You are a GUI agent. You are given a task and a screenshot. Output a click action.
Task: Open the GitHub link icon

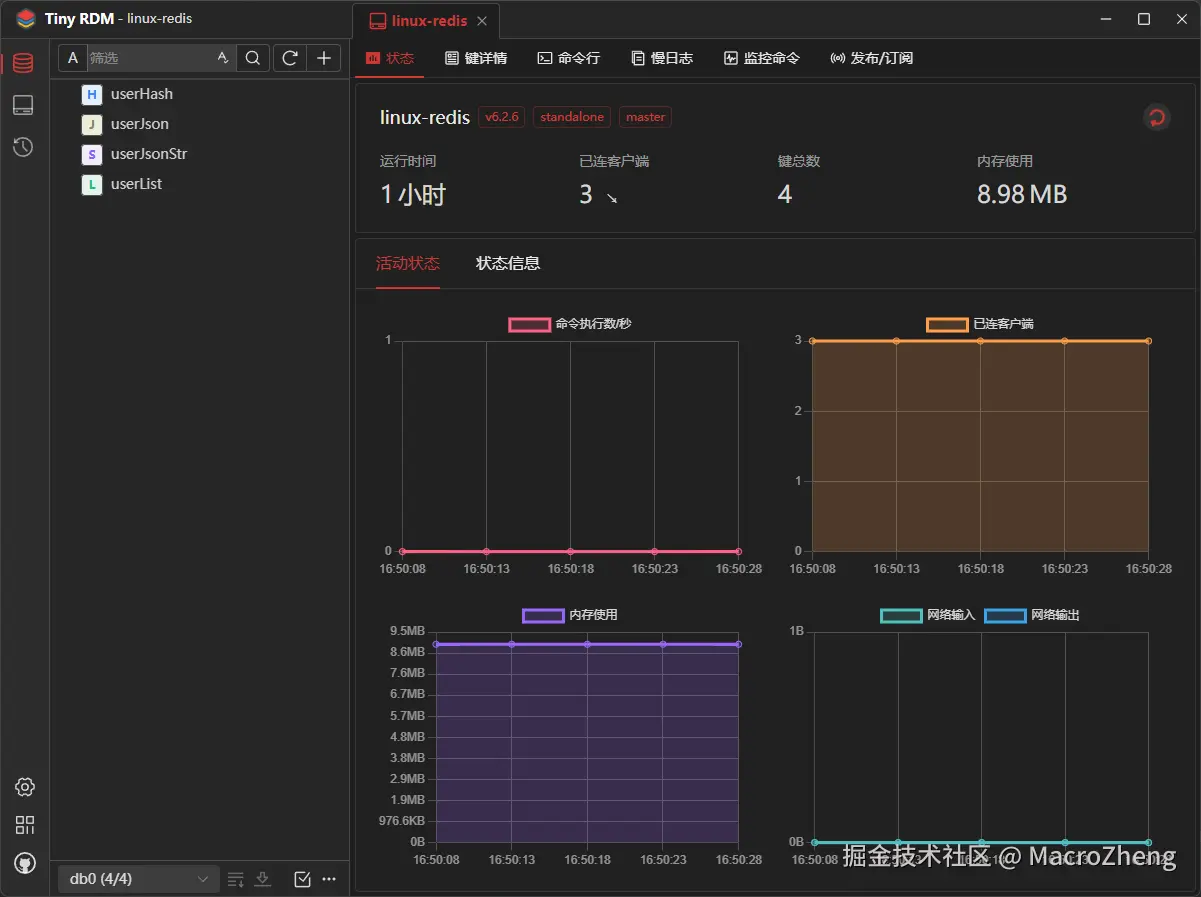tap(25, 863)
